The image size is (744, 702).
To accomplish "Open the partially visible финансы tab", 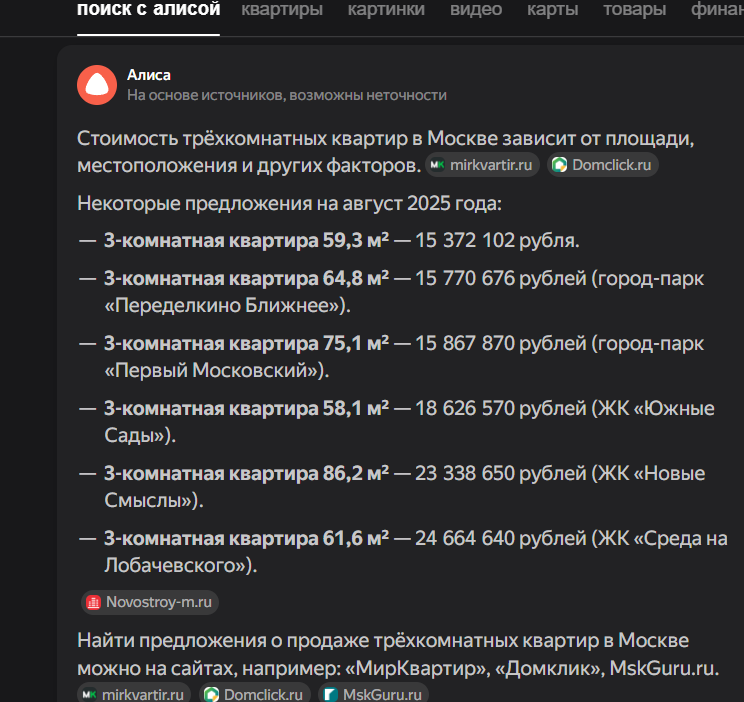I will (717, 9).
